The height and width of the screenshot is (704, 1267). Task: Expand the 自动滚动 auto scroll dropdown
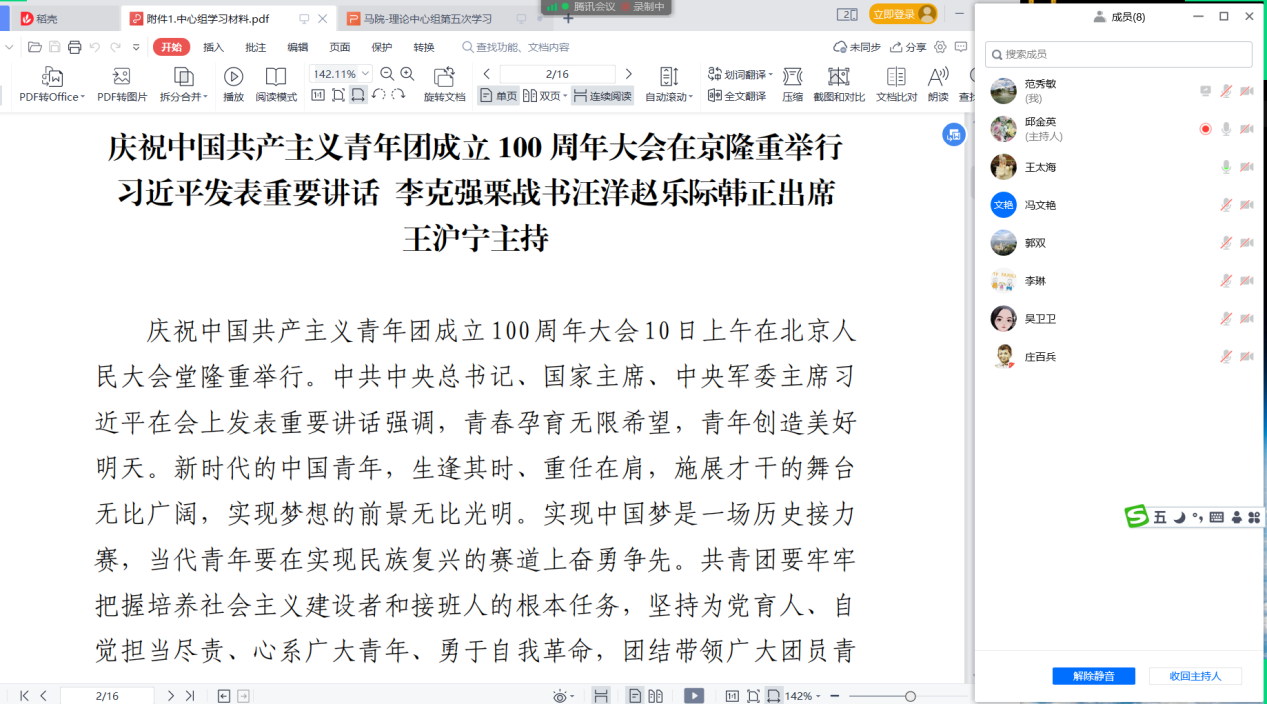point(691,98)
